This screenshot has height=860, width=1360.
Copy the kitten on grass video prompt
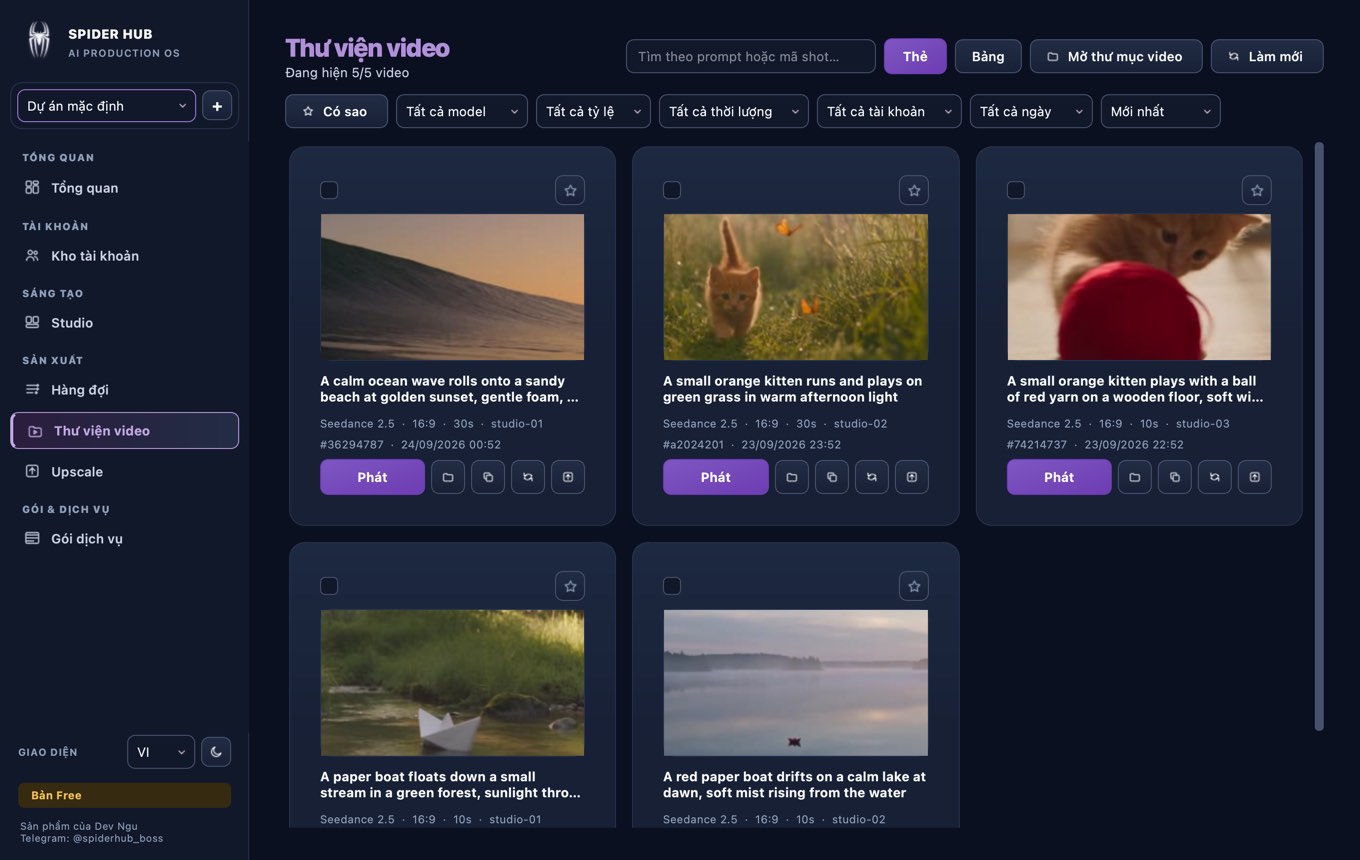(832, 477)
